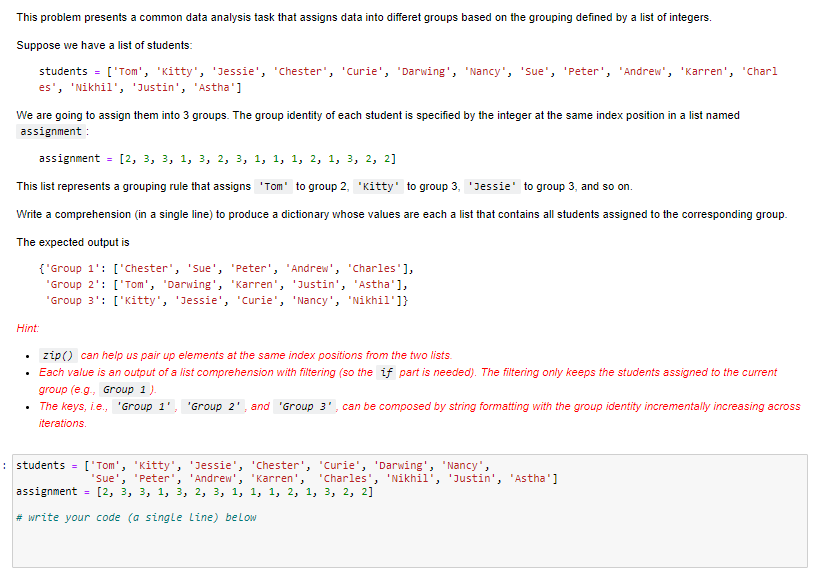Click the expected output row for 'Group 2'

coord(226,285)
